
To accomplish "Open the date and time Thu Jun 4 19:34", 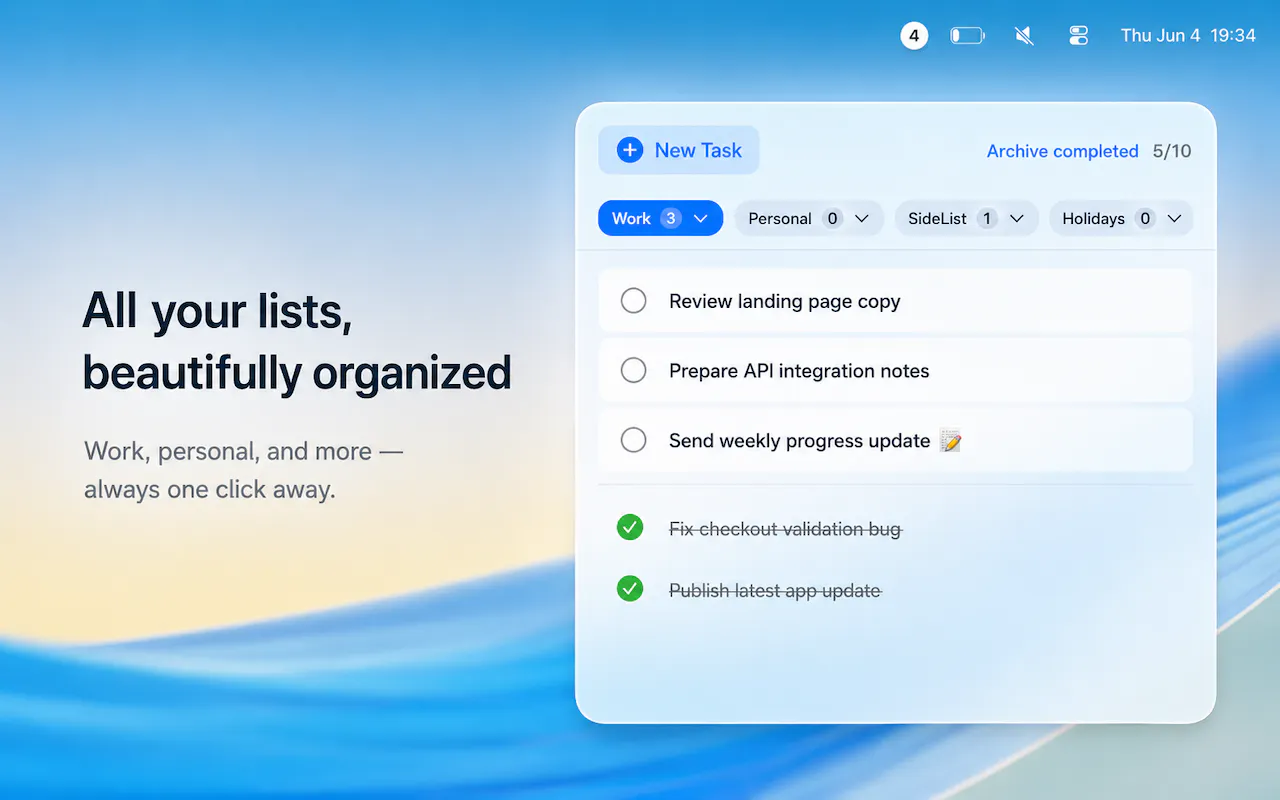I will click(x=1188, y=36).
